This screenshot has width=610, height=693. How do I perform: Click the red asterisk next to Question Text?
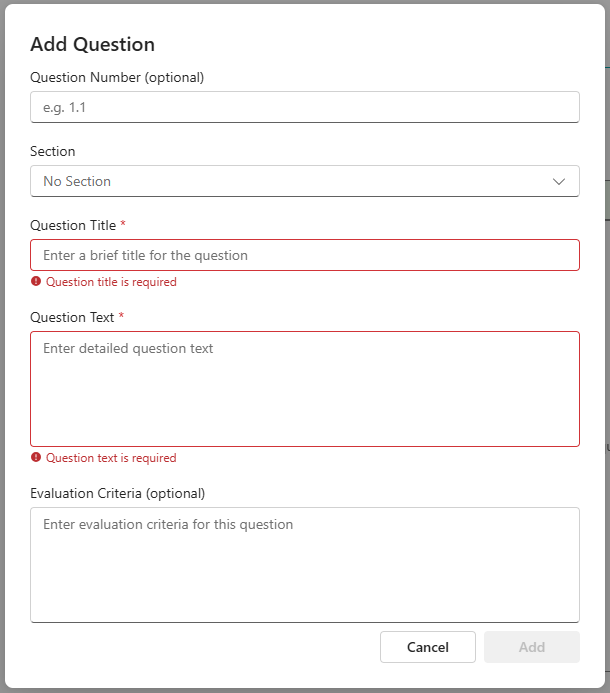click(x=121, y=315)
